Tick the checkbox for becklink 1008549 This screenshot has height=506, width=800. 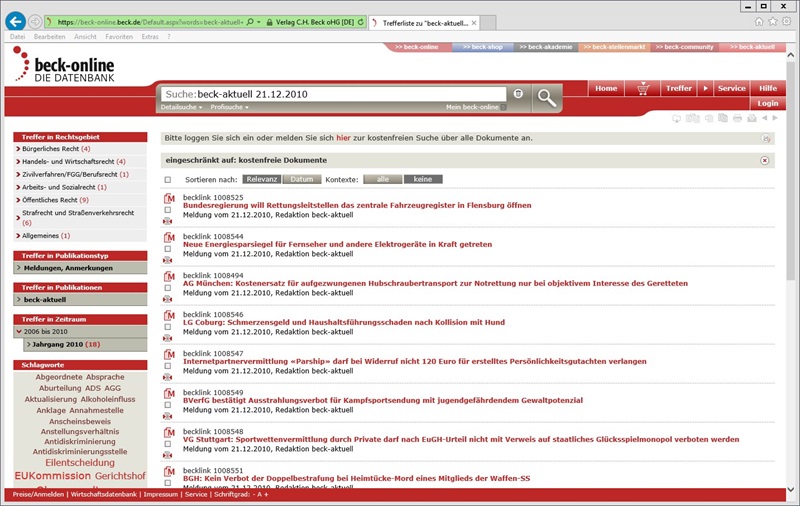167,405
